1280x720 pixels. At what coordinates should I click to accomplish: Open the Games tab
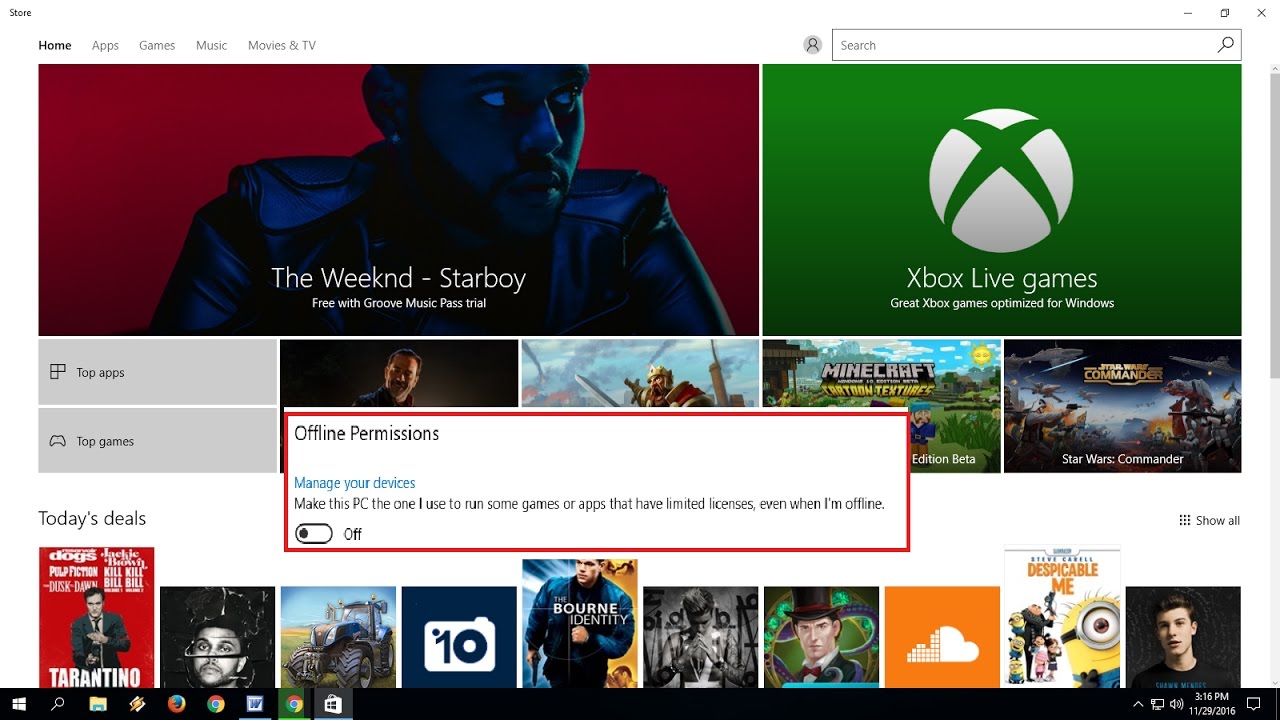(157, 45)
